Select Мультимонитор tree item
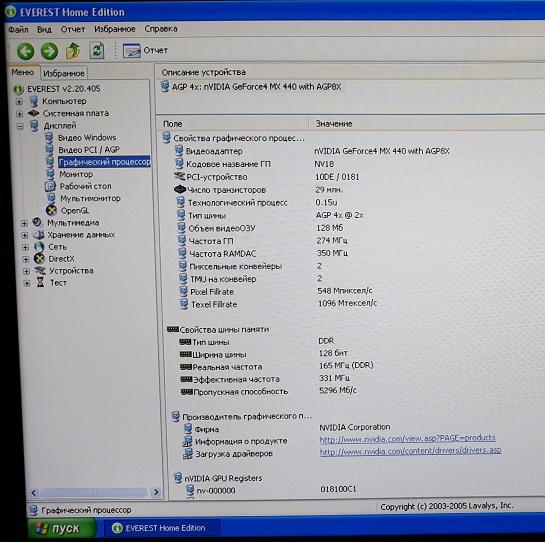This screenshot has width=545, height=542. 90,199
